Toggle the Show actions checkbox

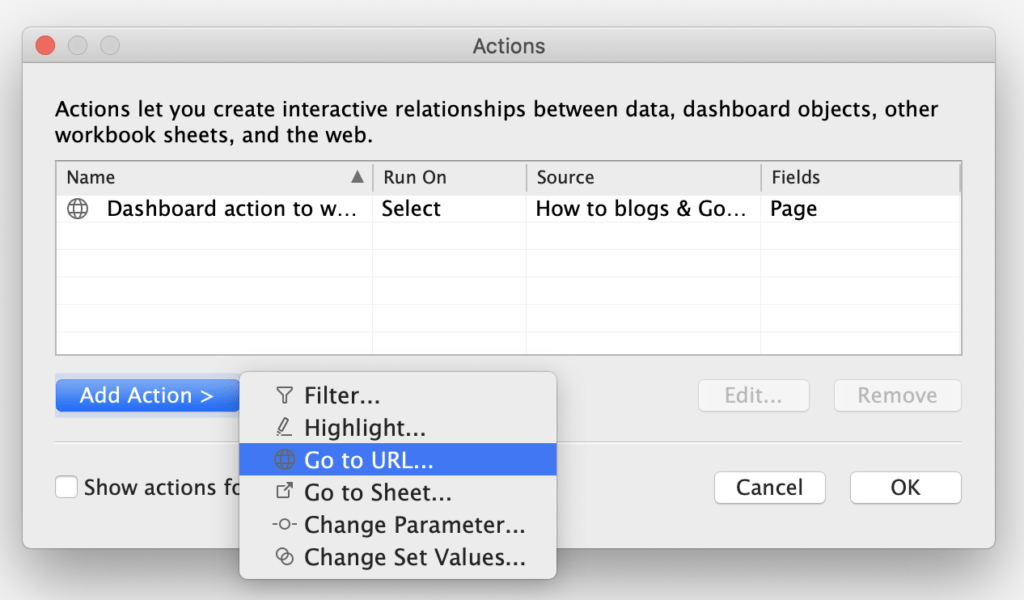pyautogui.click(x=67, y=487)
